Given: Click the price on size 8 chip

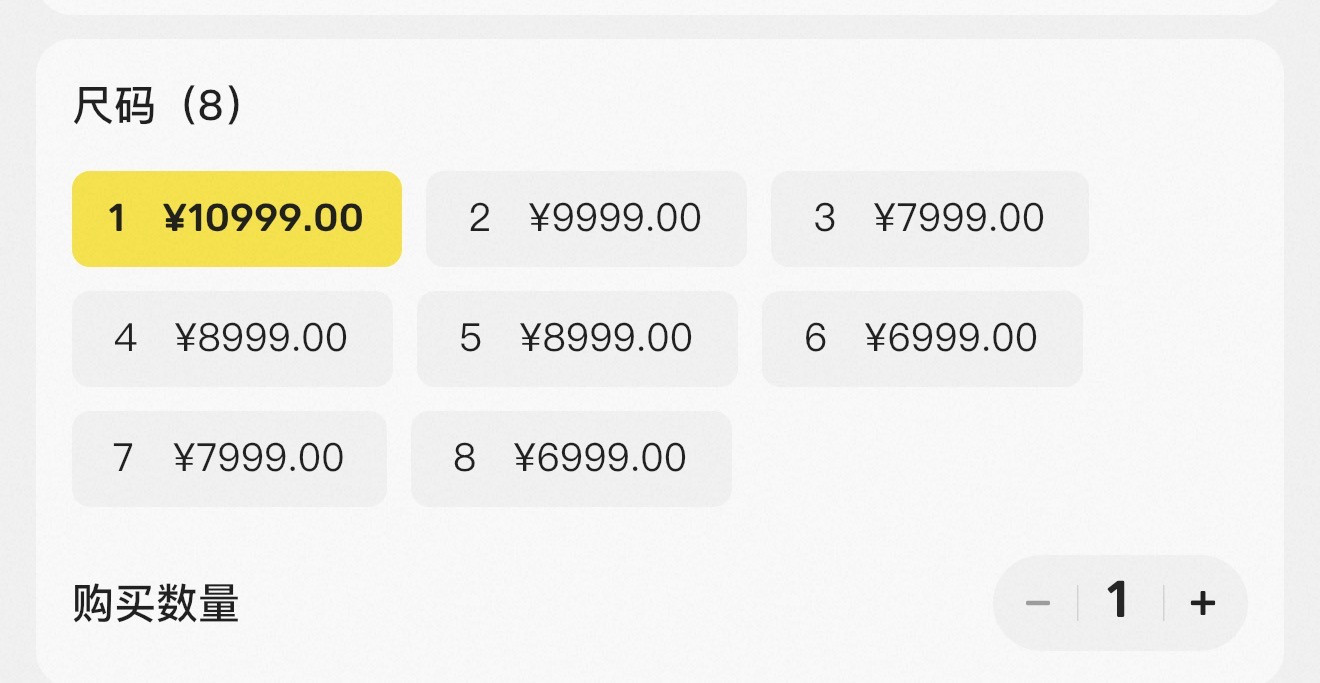Looking at the screenshot, I should (x=600, y=458).
